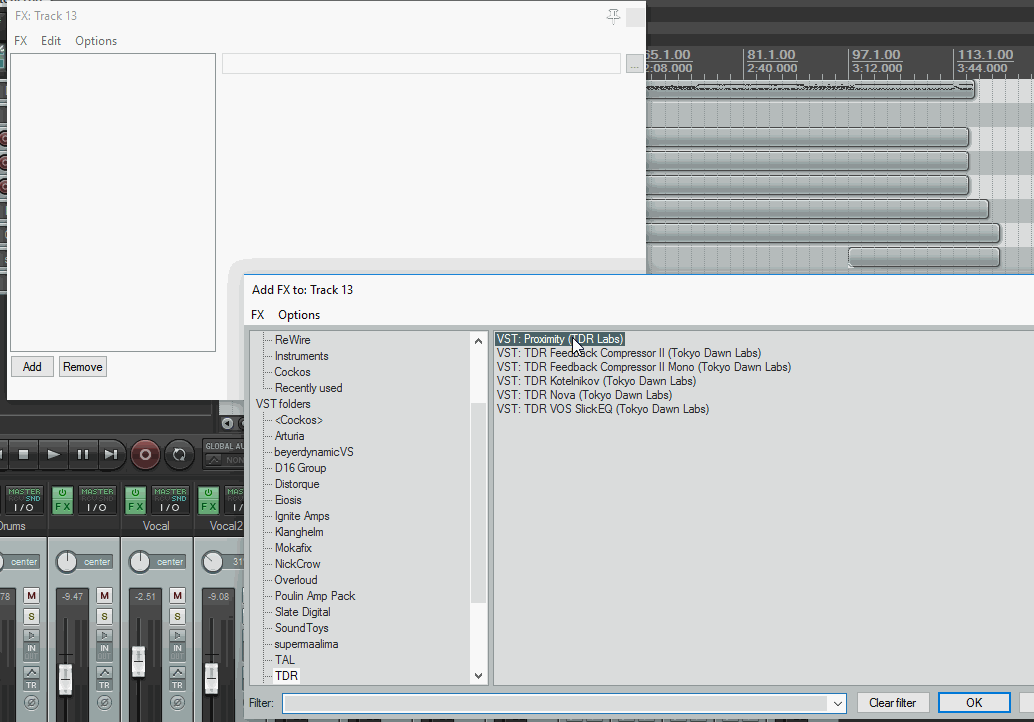
Task: Mute the -9.47 mixer strip
Action: tap(104, 595)
